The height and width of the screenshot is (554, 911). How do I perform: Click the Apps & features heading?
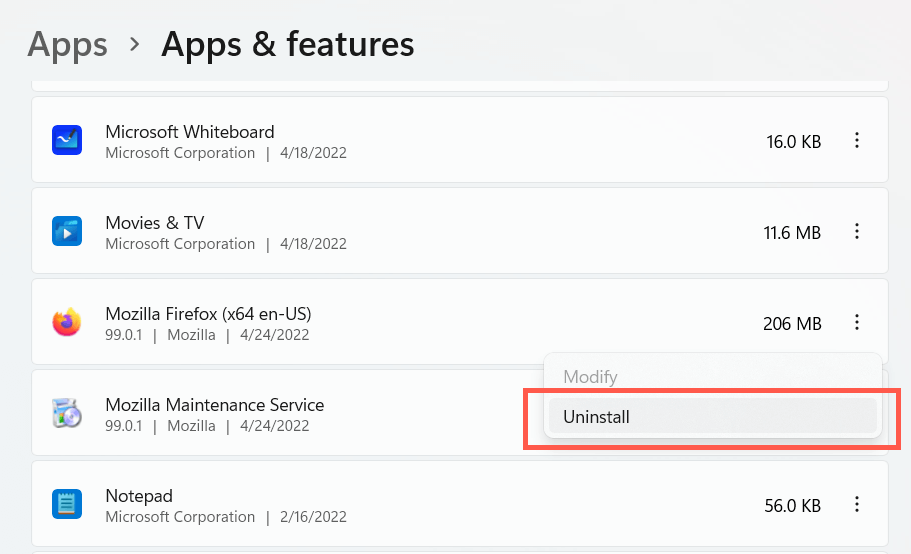click(287, 44)
